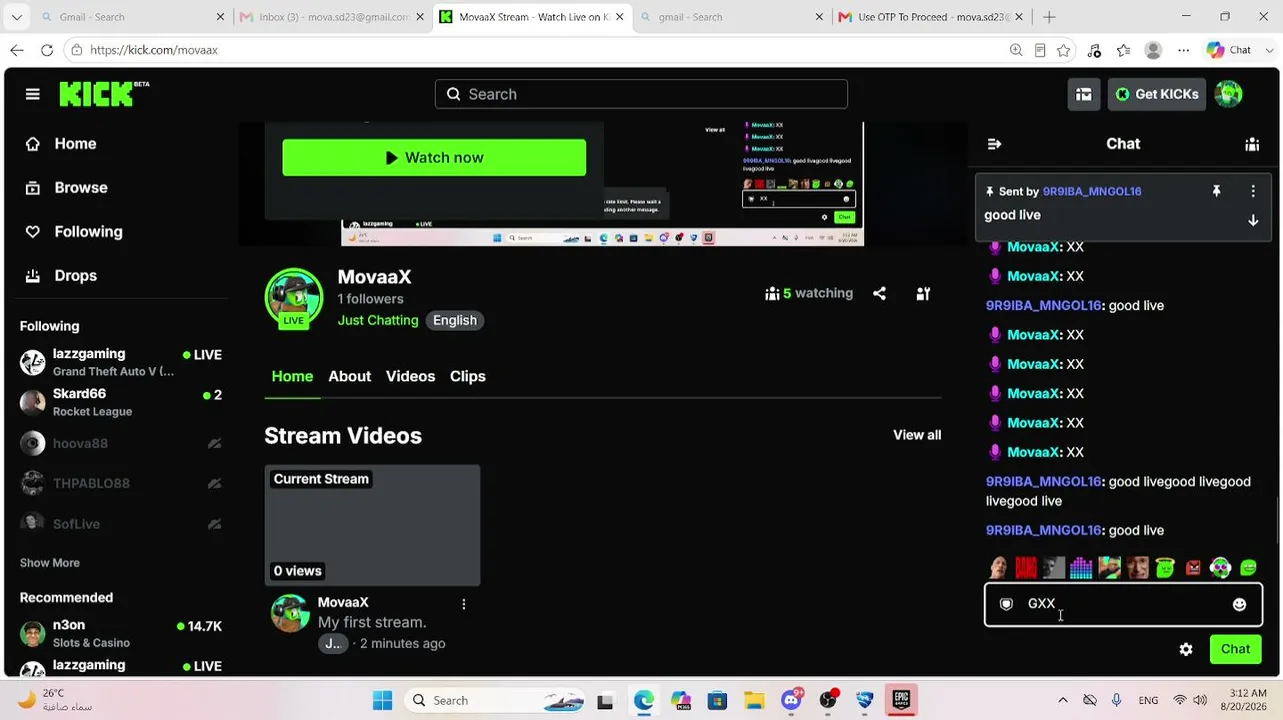The image size is (1283, 720).
Task: Open Discord from the taskbar
Action: pyautogui.click(x=791, y=700)
